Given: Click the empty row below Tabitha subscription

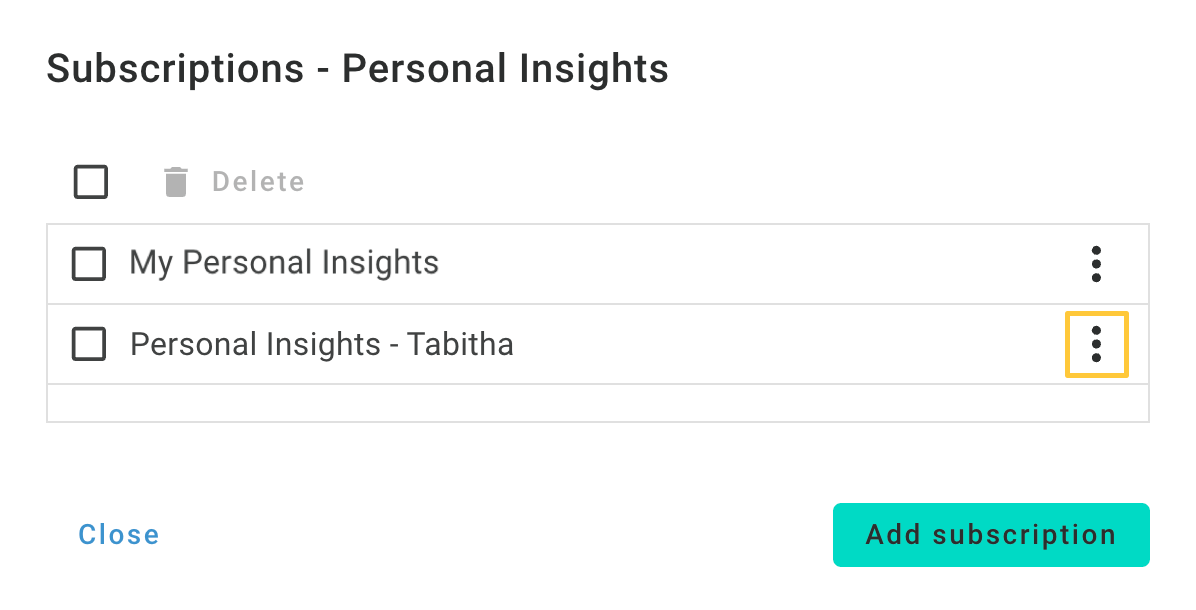Looking at the screenshot, I should click(x=598, y=403).
